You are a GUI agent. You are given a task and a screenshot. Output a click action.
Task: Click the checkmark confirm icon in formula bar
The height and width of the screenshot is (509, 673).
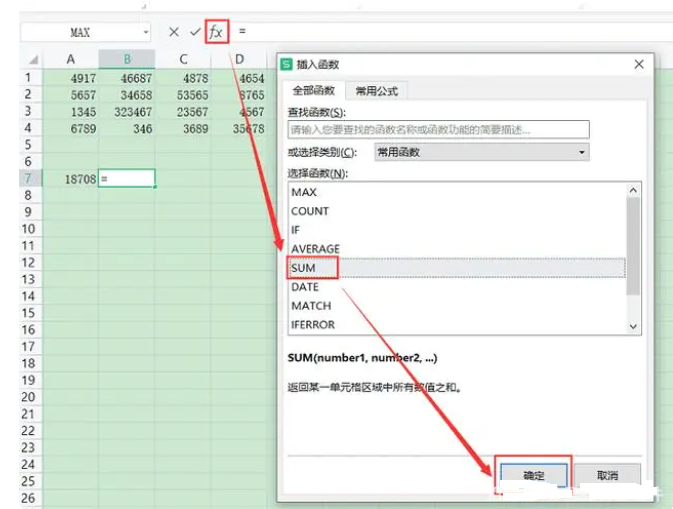pyautogui.click(x=195, y=32)
